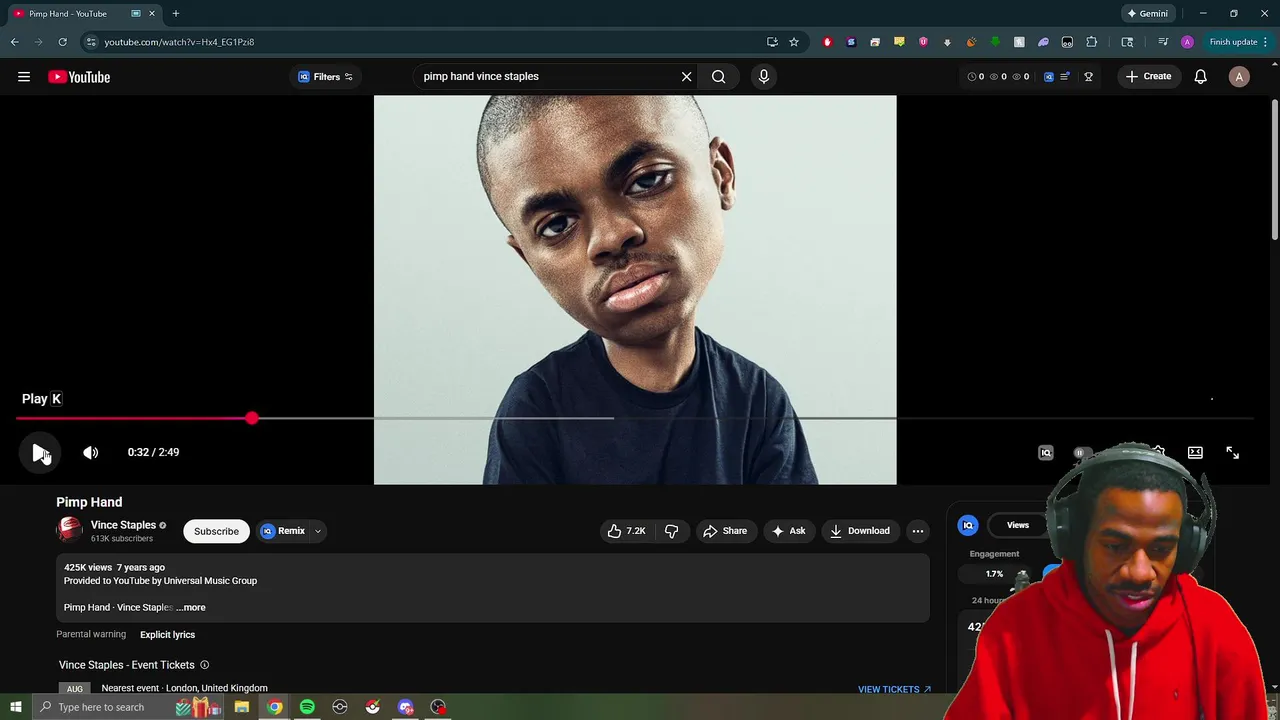Image resolution: width=1280 pixels, height=720 pixels.
Task: Click the 'Nearest event · London, United Kingdom' text
Action: [x=184, y=688]
